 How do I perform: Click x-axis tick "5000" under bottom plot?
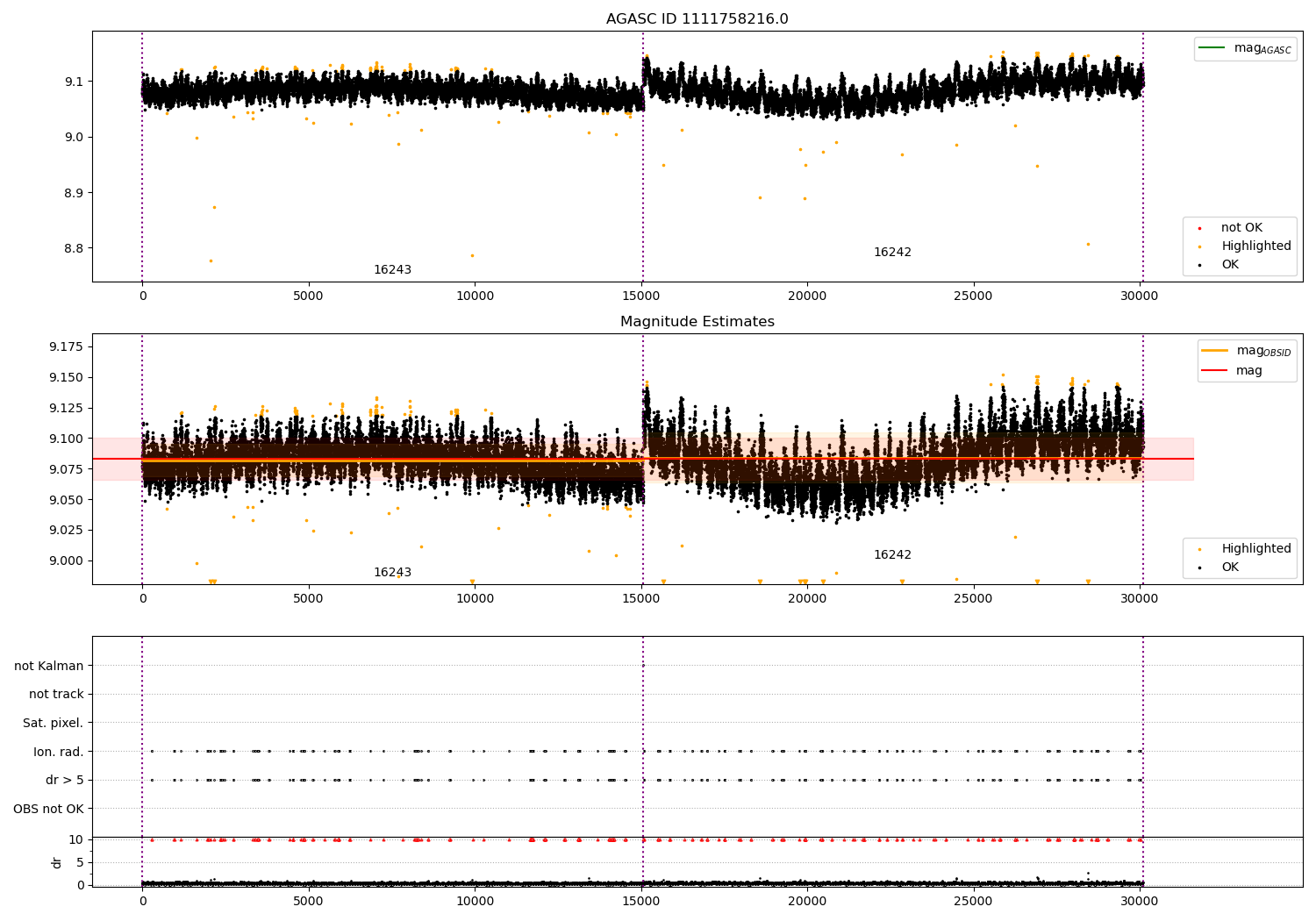coord(309,902)
